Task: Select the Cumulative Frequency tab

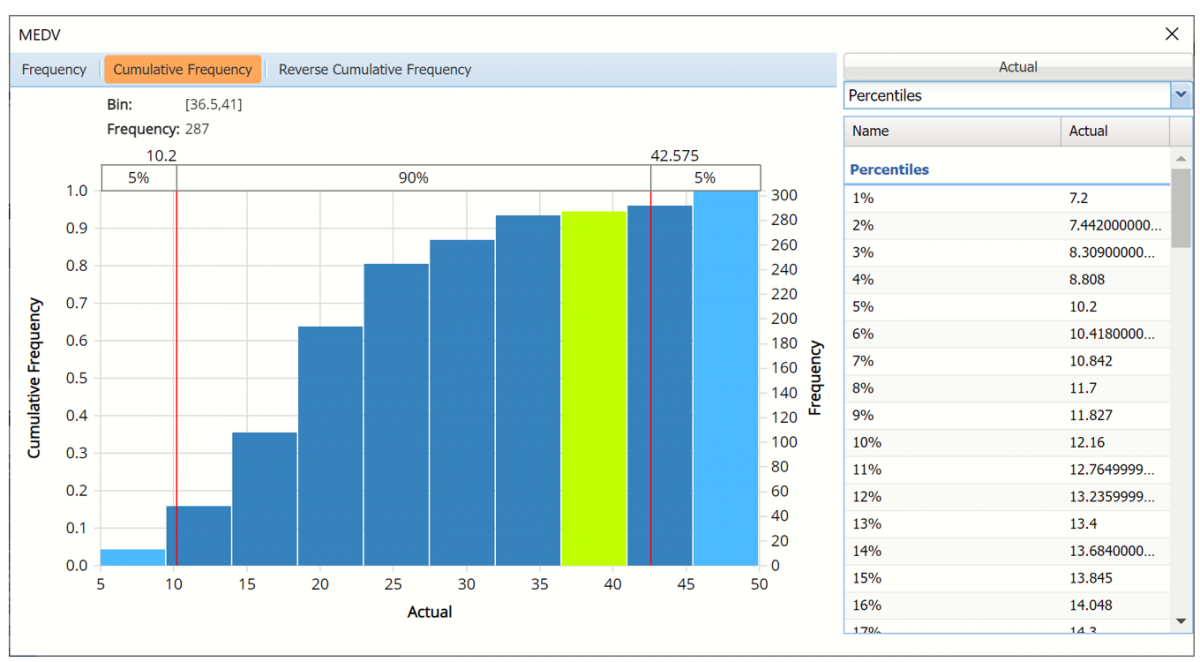Action: pos(183,70)
